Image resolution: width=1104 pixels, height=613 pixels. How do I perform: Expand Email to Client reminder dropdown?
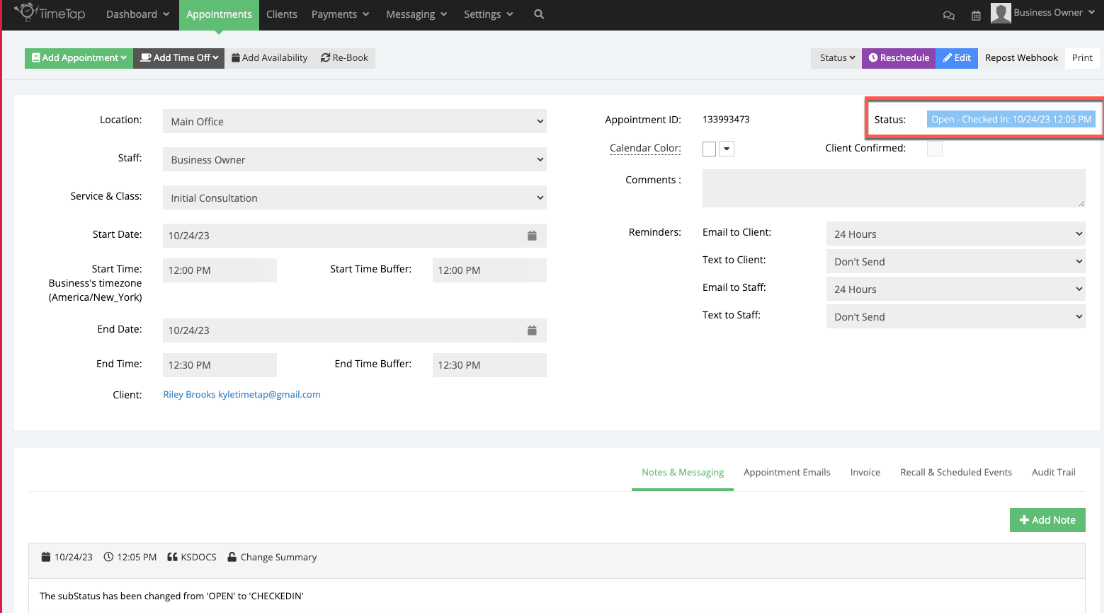pyautogui.click(x=955, y=234)
